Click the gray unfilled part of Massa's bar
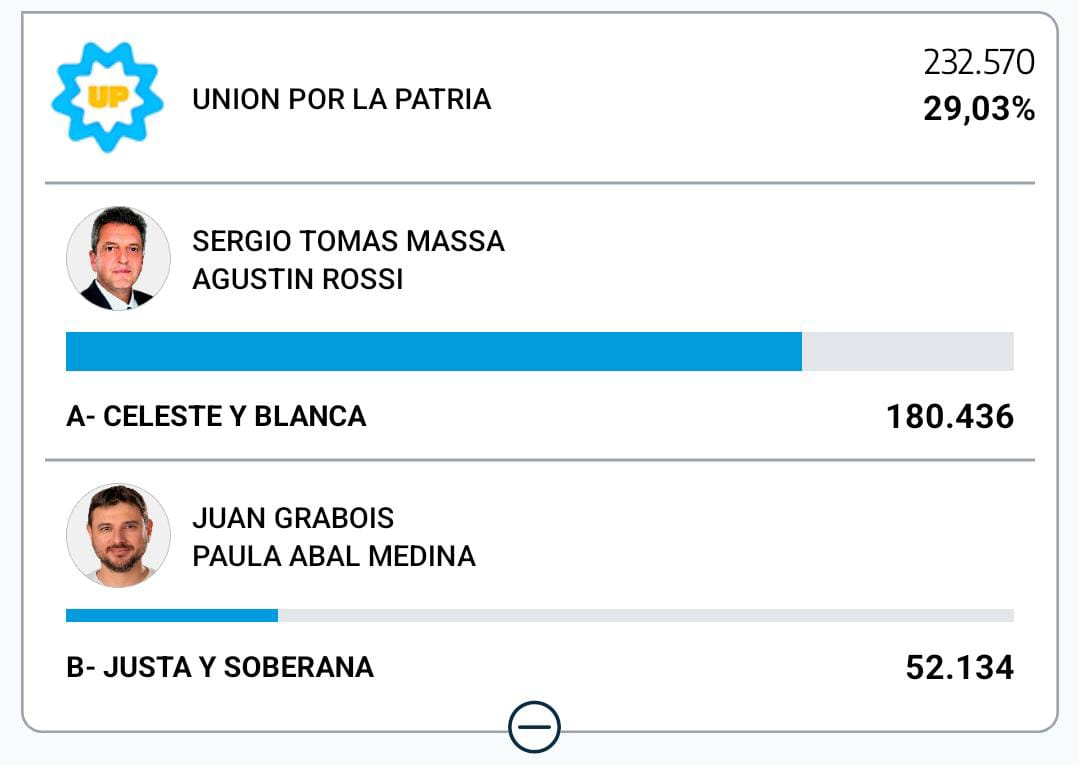 click(907, 352)
